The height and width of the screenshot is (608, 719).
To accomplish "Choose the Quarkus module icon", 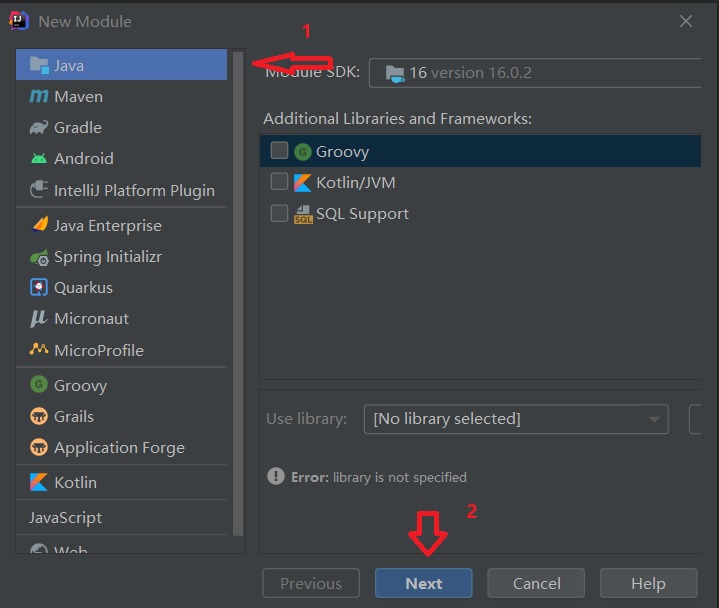I will click(x=39, y=288).
